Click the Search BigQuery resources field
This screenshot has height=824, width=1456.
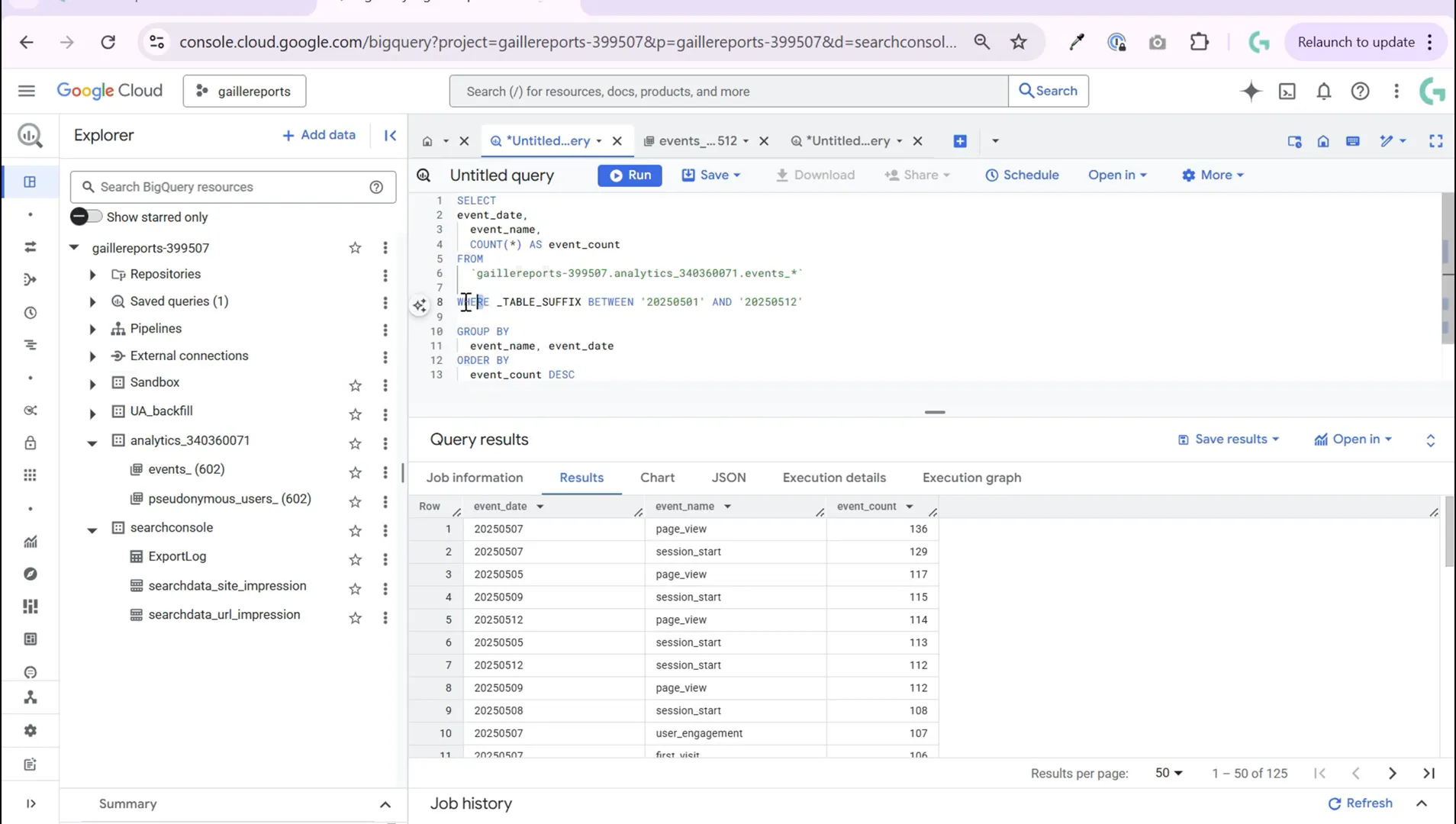coord(233,187)
